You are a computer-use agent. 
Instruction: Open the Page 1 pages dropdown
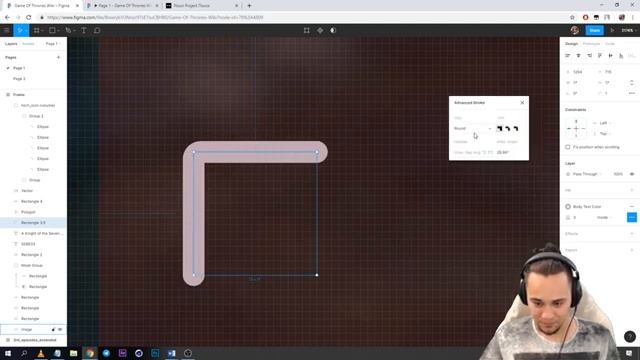click(x=52, y=44)
